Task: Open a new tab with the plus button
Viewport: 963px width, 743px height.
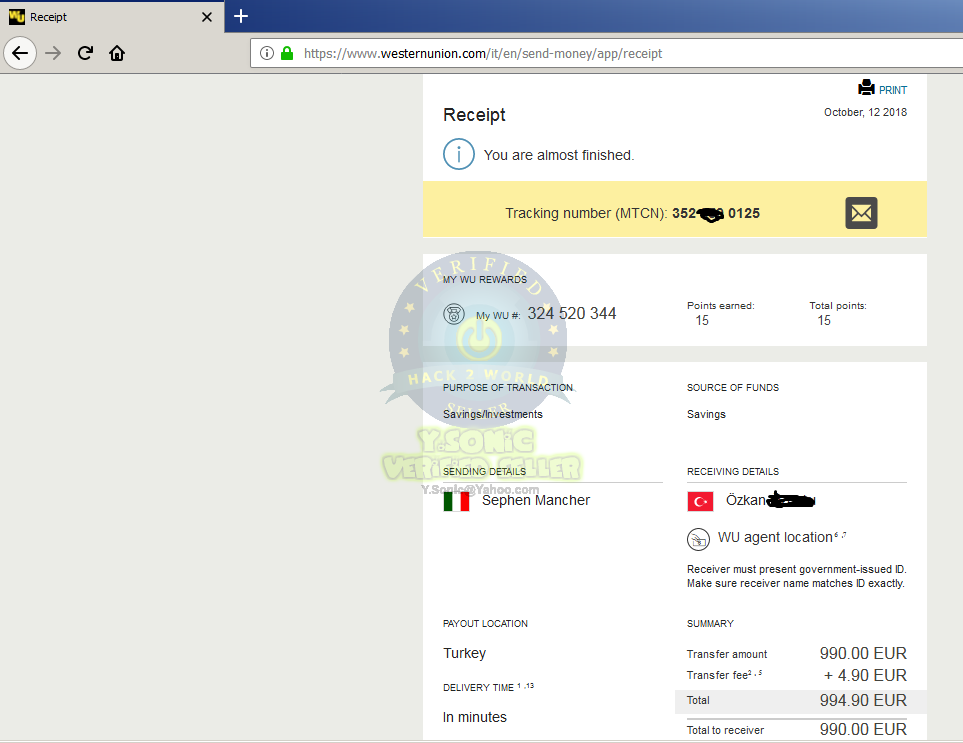Action: (x=241, y=16)
